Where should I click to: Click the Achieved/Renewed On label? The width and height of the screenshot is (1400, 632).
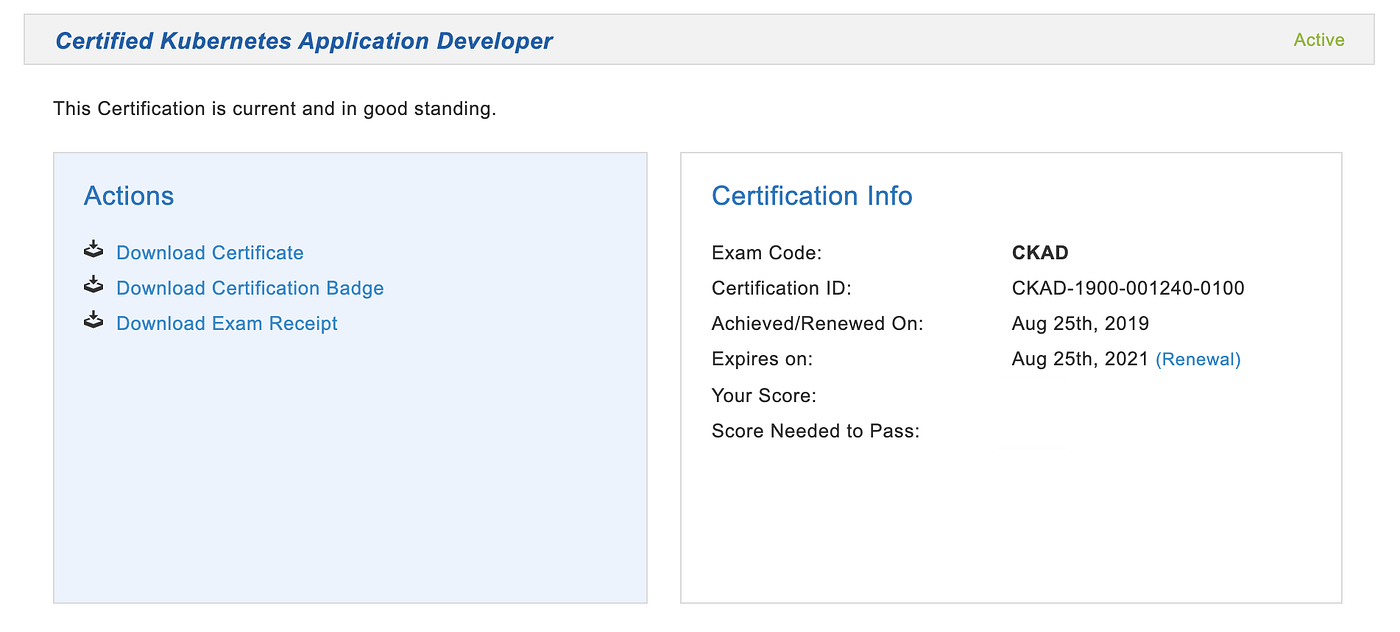pos(818,323)
